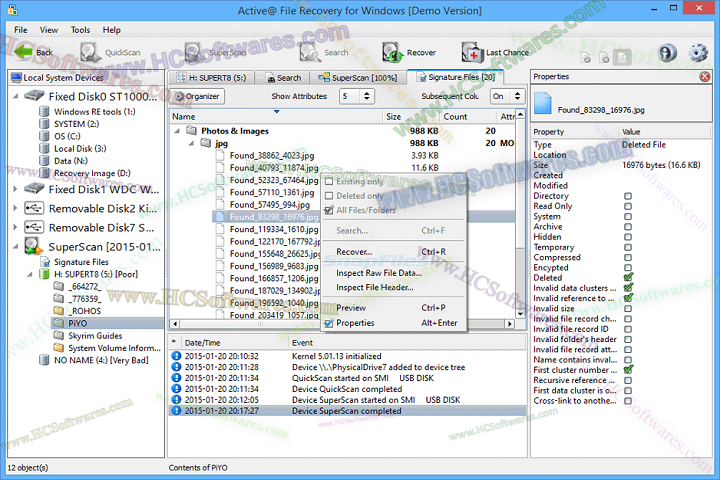Collapse the SuperScan tree node
Image resolution: width=720 pixels, height=480 pixels.
(16, 247)
